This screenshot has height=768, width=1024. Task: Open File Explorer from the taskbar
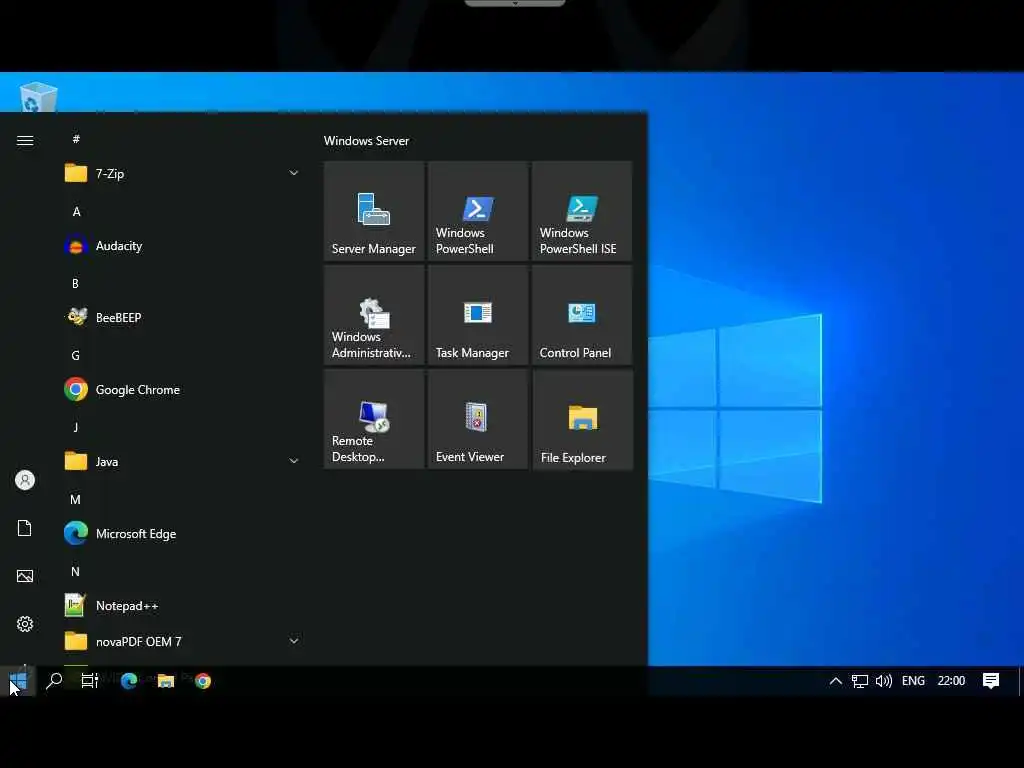pos(166,681)
